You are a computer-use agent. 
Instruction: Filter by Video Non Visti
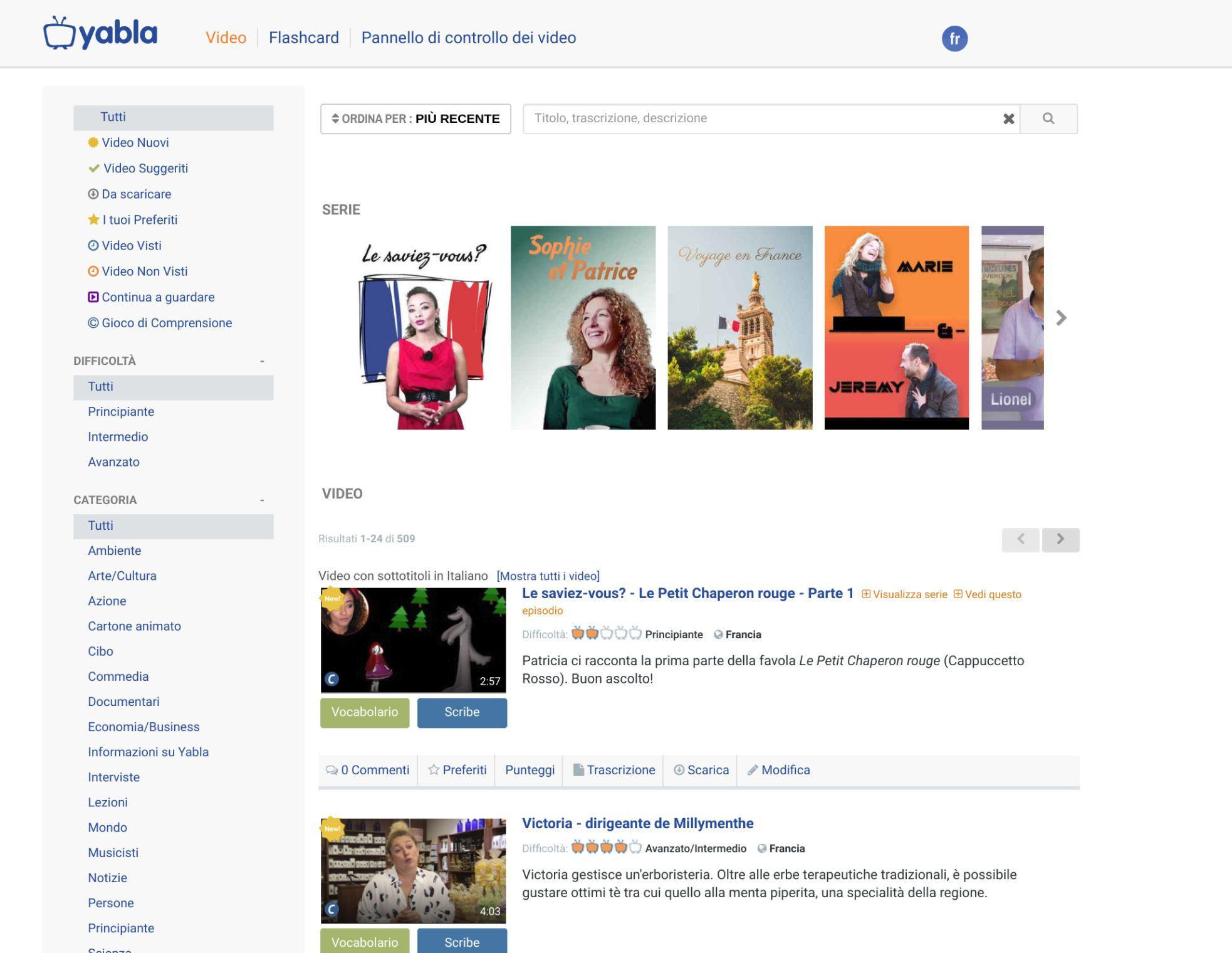tap(144, 271)
